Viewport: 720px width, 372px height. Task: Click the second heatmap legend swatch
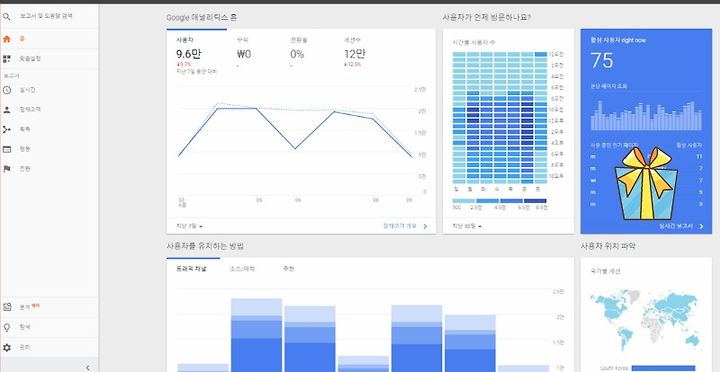[x=488, y=201]
